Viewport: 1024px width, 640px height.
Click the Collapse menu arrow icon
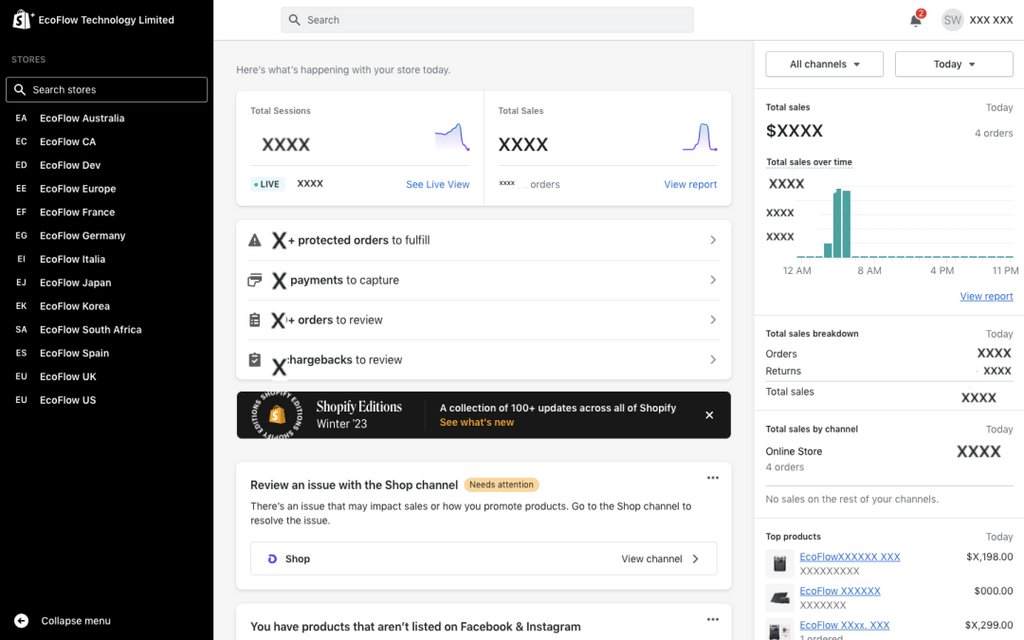(x=21, y=621)
